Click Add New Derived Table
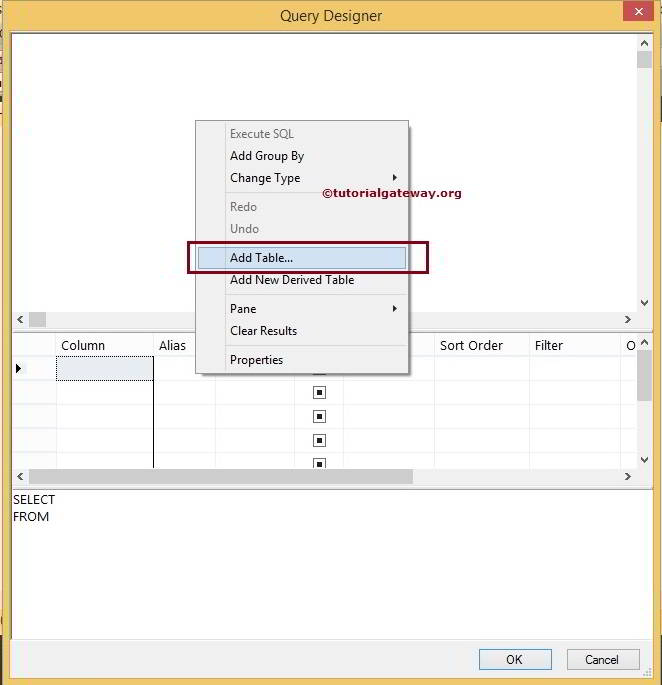662x685 pixels. coord(302,280)
